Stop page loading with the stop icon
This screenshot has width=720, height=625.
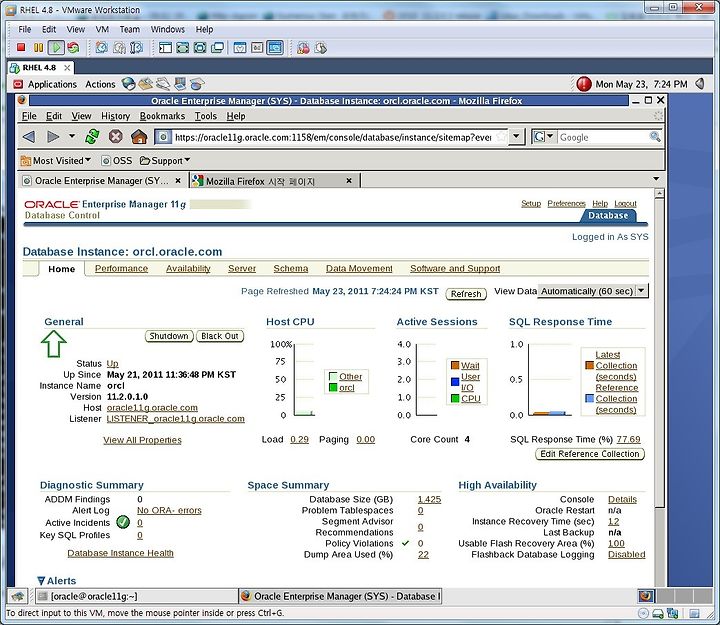click(x=116, y=136)
